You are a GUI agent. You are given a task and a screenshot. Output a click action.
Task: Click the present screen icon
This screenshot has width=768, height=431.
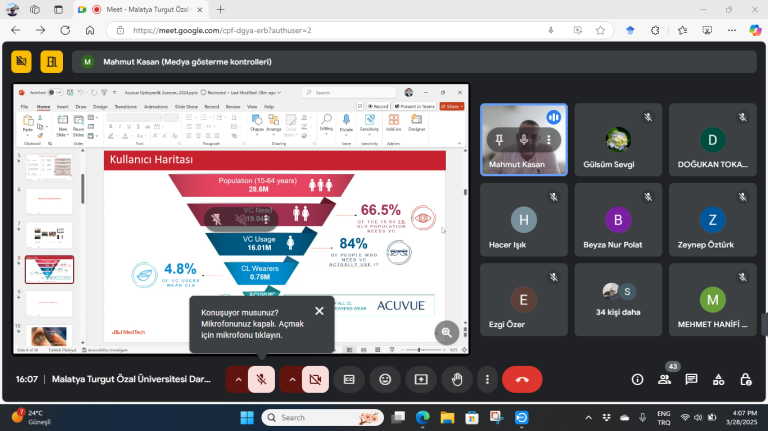(x=420, y=379)
